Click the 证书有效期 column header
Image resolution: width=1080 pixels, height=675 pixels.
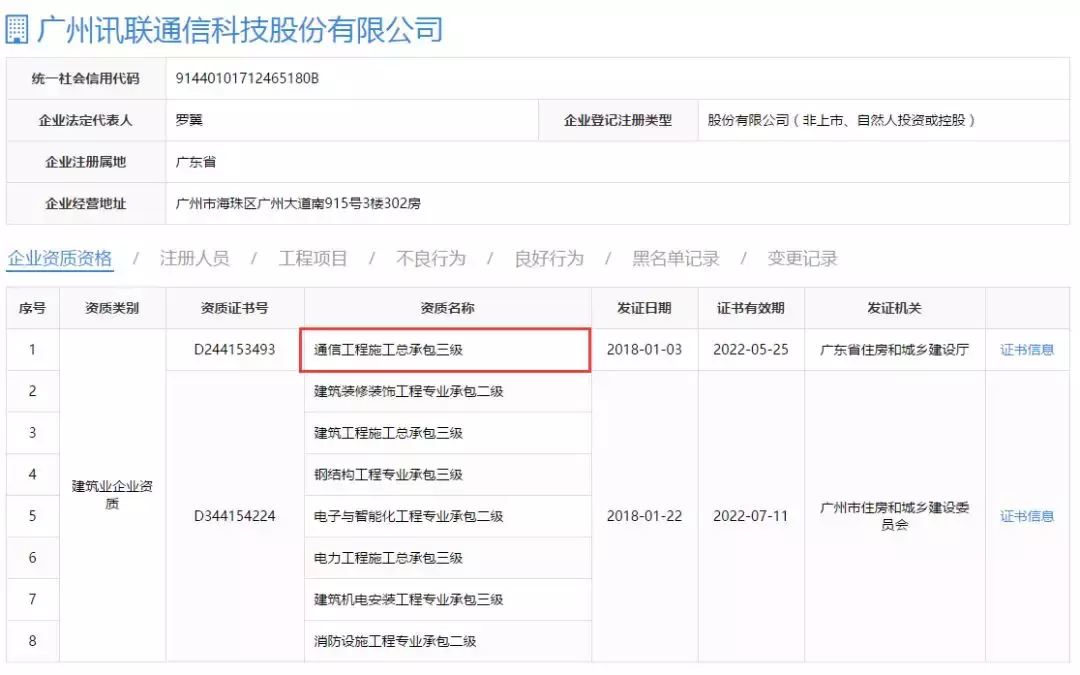pos(751,308)
